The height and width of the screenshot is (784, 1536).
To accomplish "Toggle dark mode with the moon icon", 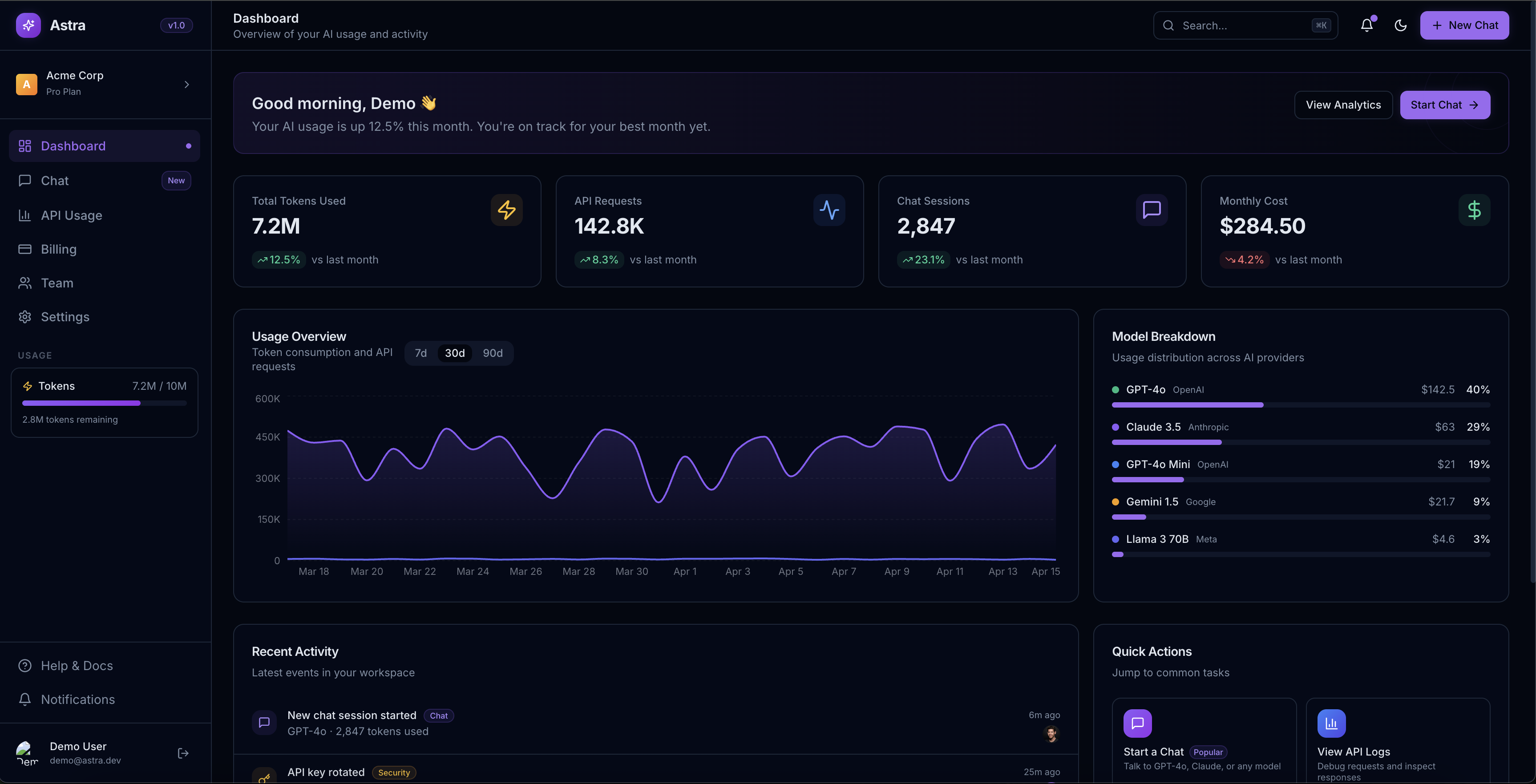I will click(1401, 25).
